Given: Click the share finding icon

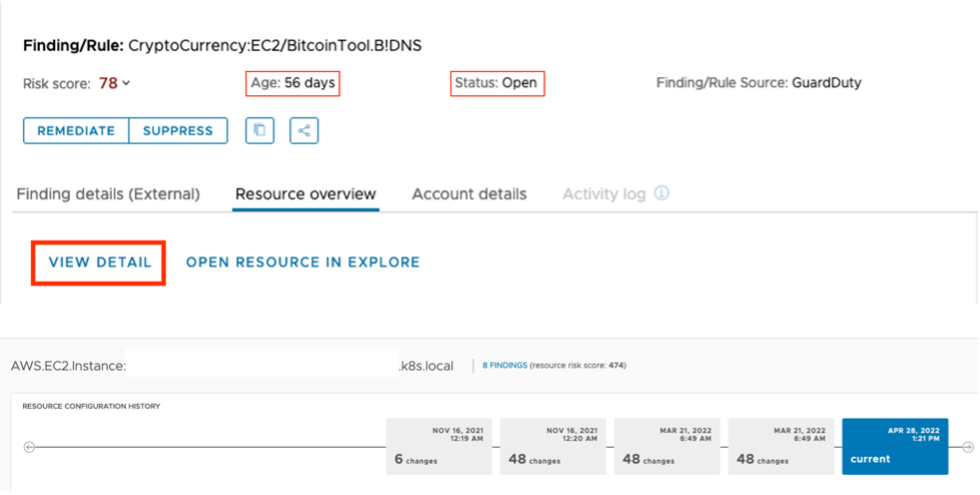Looking at the screenshot, I should tap(304, 130).
